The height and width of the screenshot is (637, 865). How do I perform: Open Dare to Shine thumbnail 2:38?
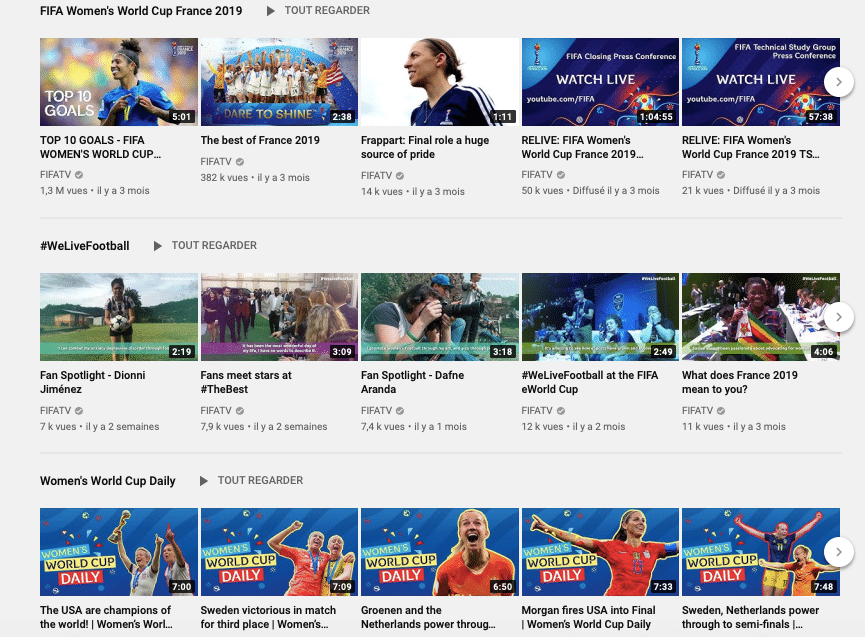coord(279,82)
